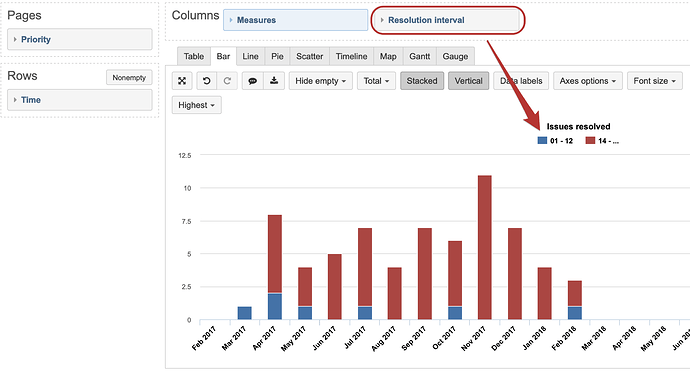Open the Axes options dropdown

click(x=587, y=81)
